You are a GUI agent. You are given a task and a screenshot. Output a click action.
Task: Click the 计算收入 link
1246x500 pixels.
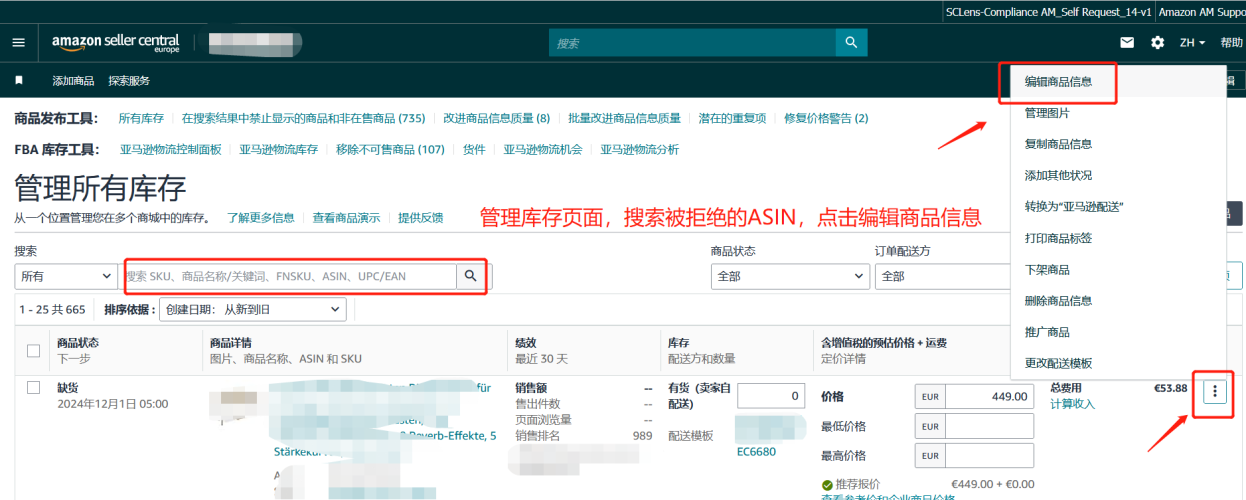pyautogui.click(x=1073, y=403)
